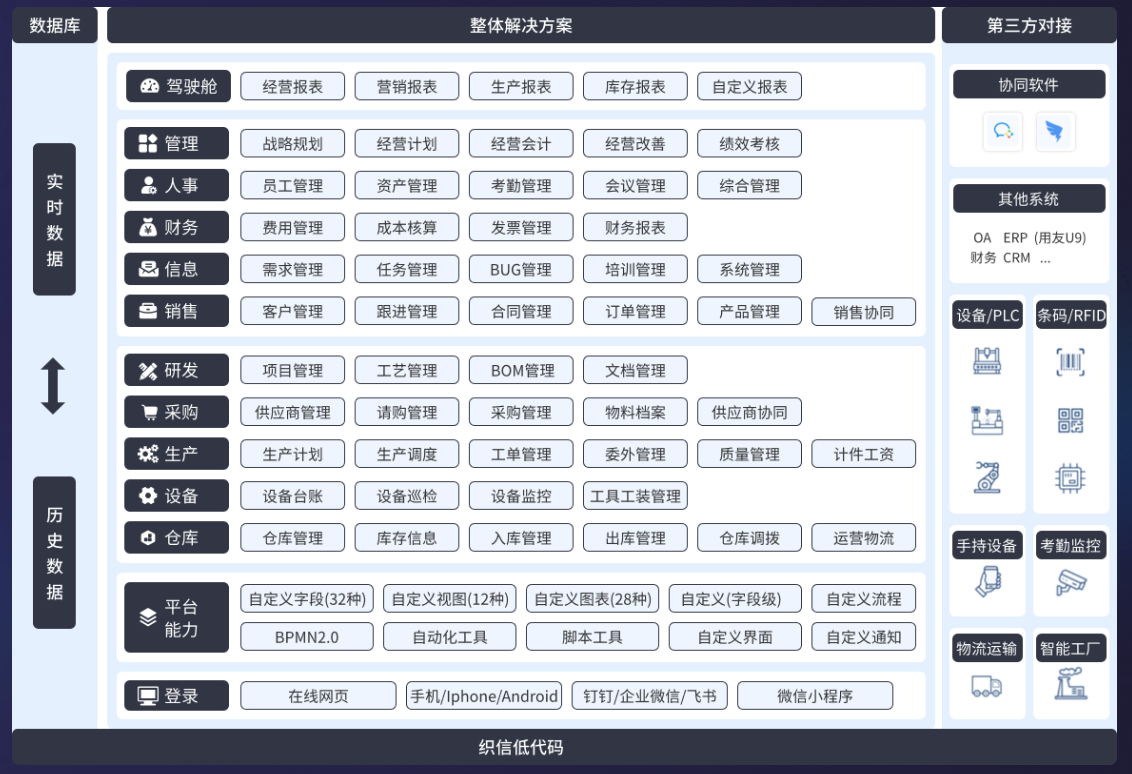The width and height of the screenshot is (1132, 774).
Task: Click the WeCom chat bubble icon
Action: coord(1002,132)
